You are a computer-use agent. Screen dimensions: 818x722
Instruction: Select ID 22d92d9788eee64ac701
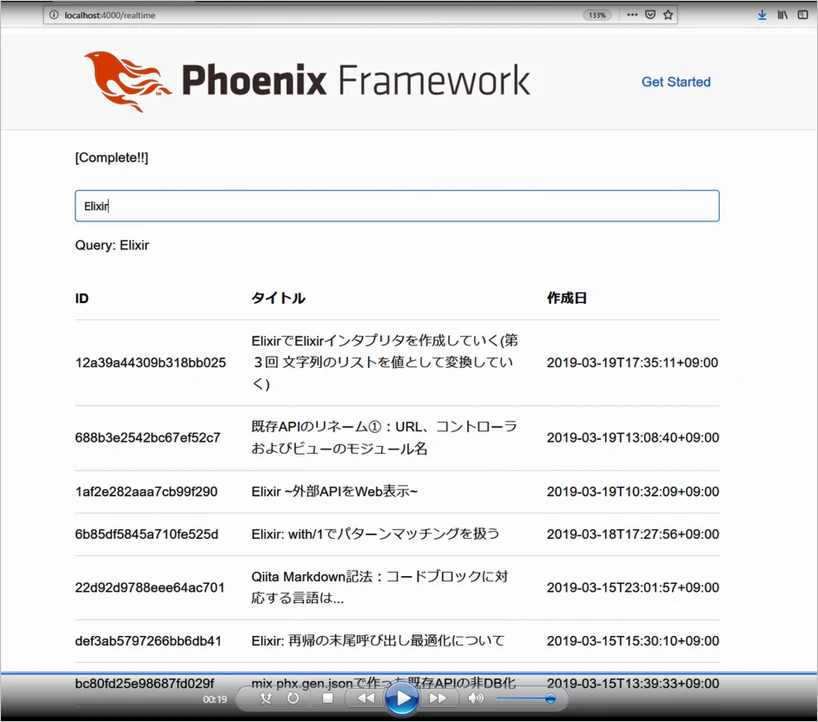point(150,587)
